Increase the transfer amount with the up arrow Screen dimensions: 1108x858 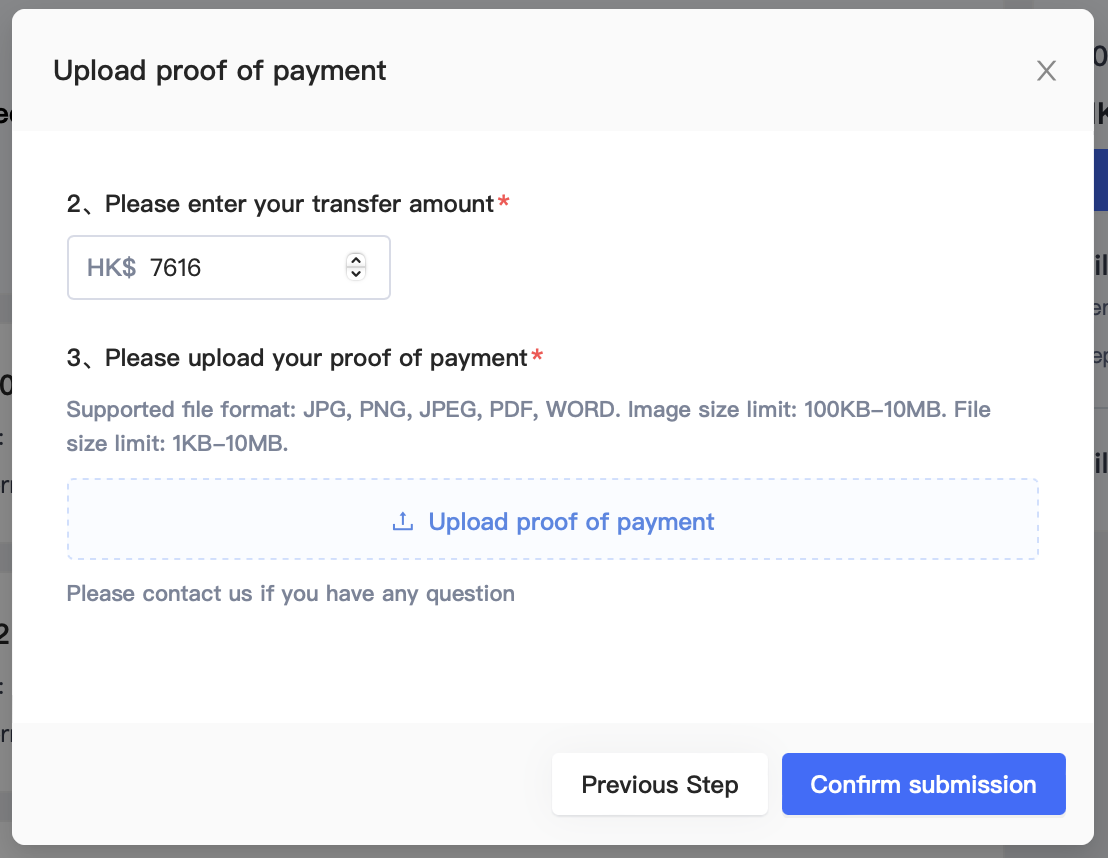click(x=355, y=260)
